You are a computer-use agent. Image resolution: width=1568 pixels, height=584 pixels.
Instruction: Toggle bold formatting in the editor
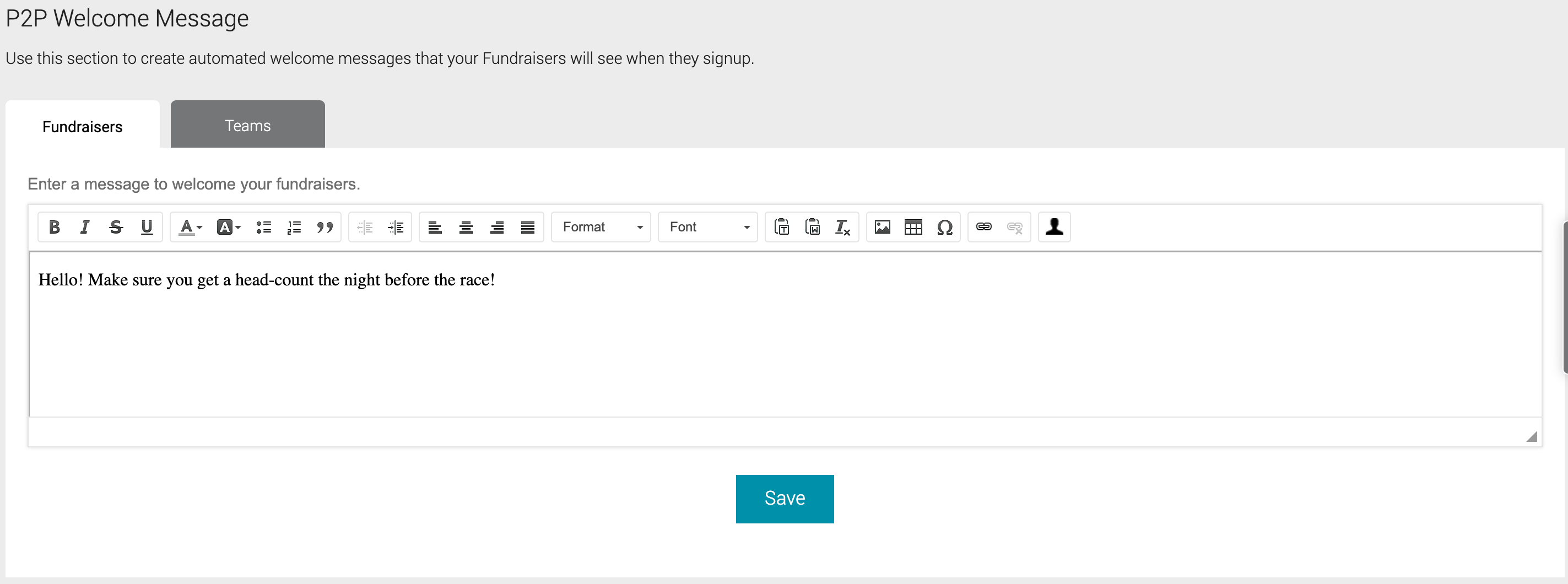pos(54,227)
